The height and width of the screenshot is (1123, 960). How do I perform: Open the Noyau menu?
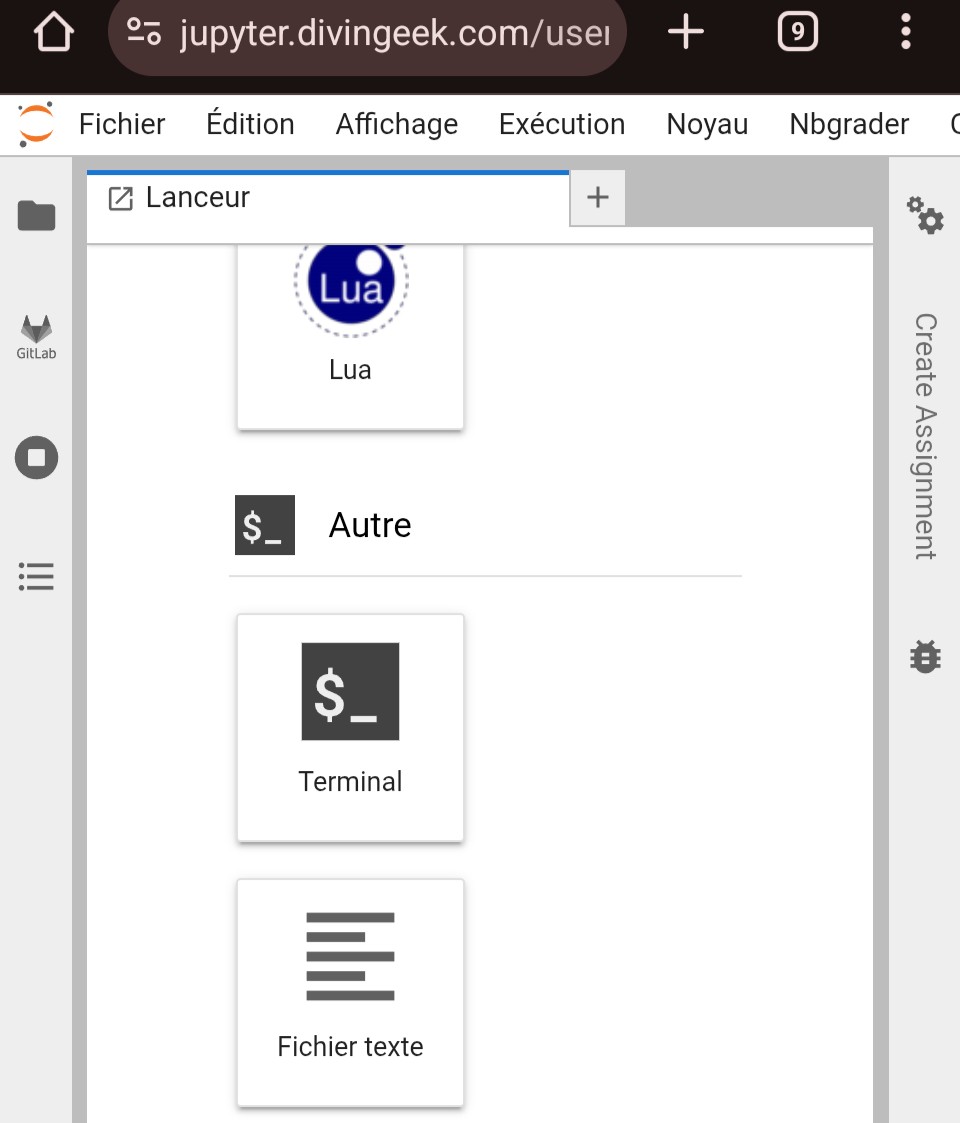707,124
